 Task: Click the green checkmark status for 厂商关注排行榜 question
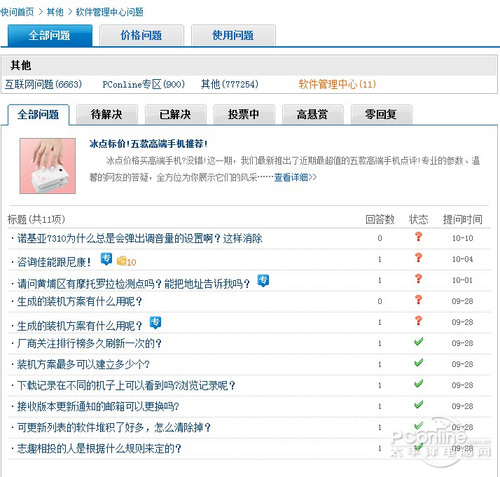pyautogui.click(x=418, y=342)
